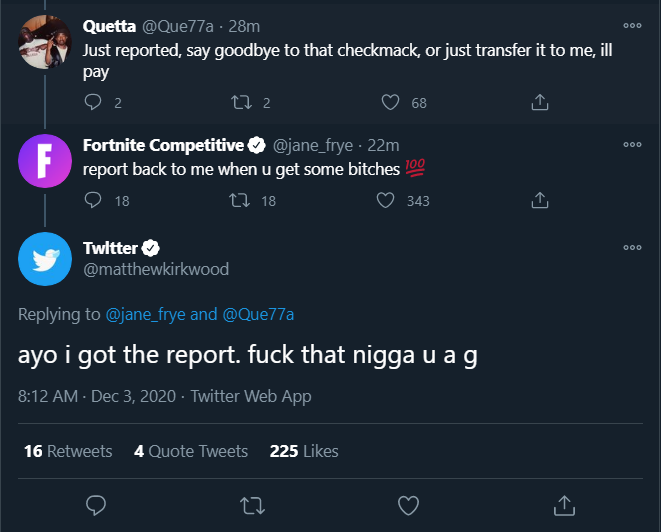The image size is (661, 532).
Task: Open more options for Quetta's tweet
Action: 631,25
